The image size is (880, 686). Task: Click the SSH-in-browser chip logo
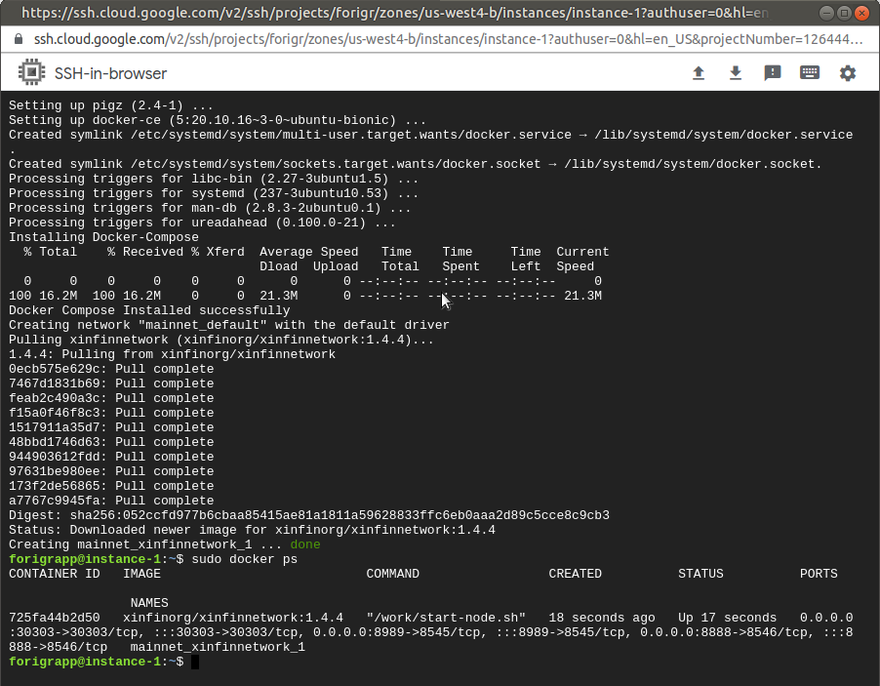32,73
